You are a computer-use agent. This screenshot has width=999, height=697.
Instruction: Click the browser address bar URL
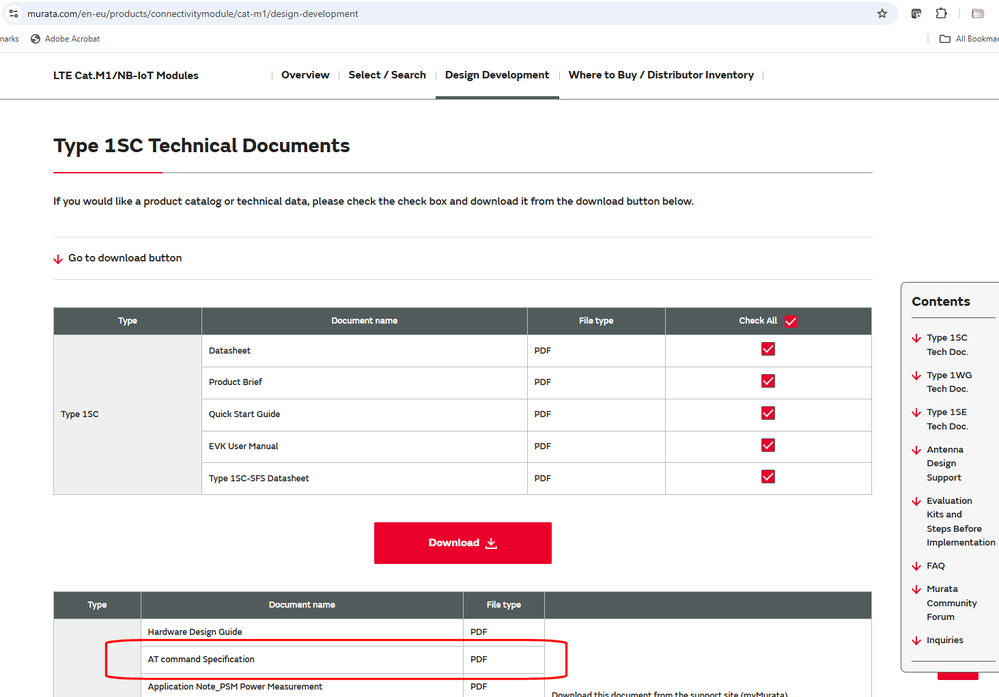192,13
